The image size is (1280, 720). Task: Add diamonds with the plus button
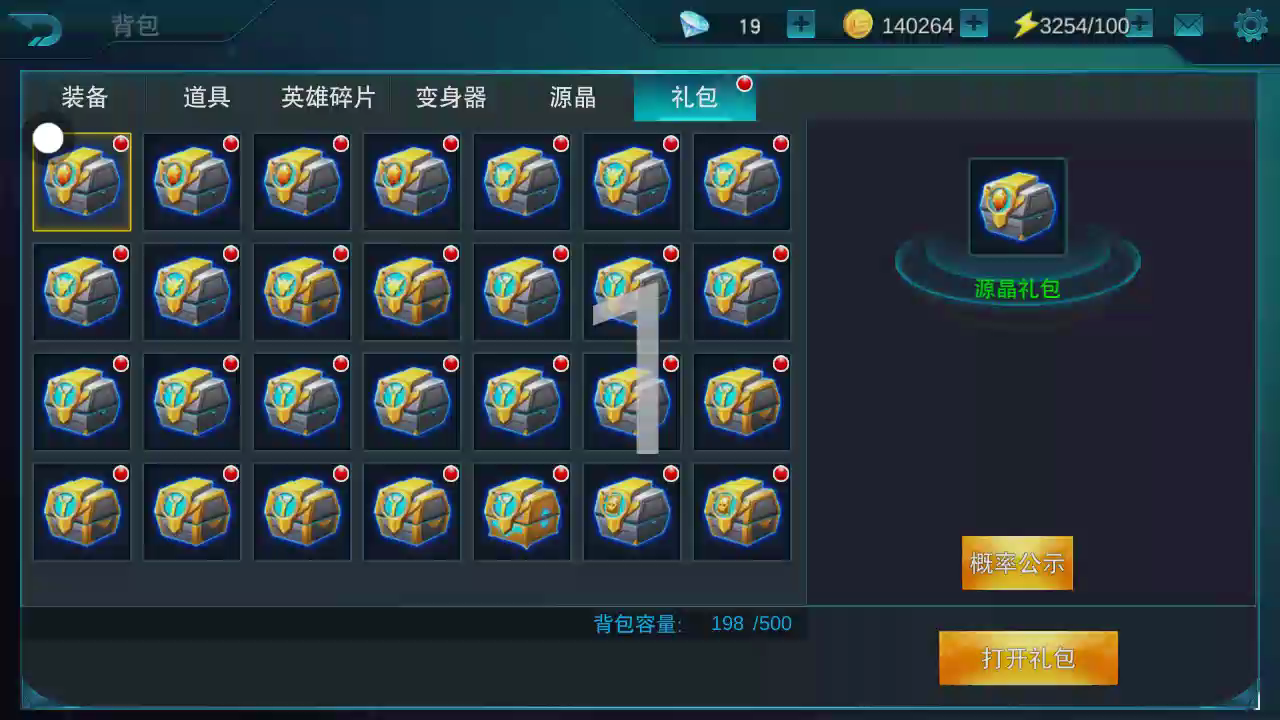point(801,24)
